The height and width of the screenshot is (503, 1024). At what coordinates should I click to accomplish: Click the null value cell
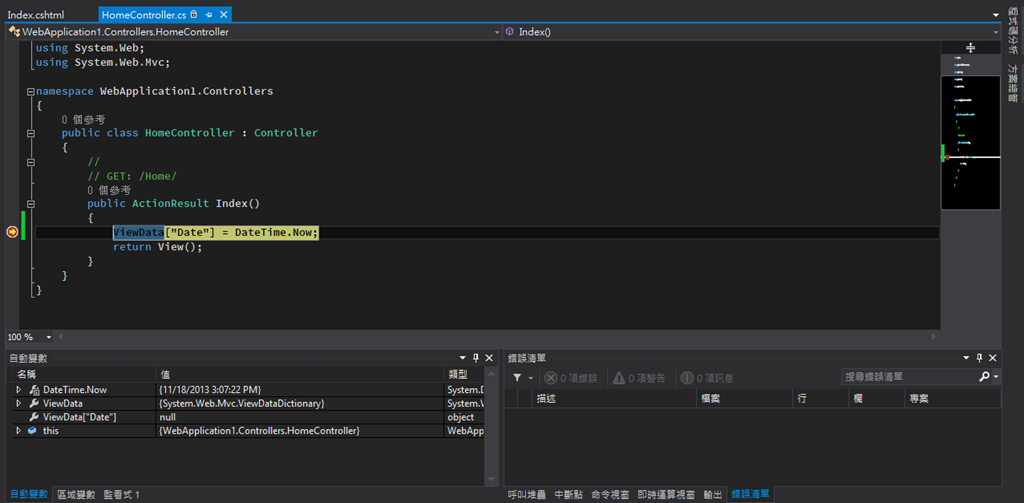(168, 417)
